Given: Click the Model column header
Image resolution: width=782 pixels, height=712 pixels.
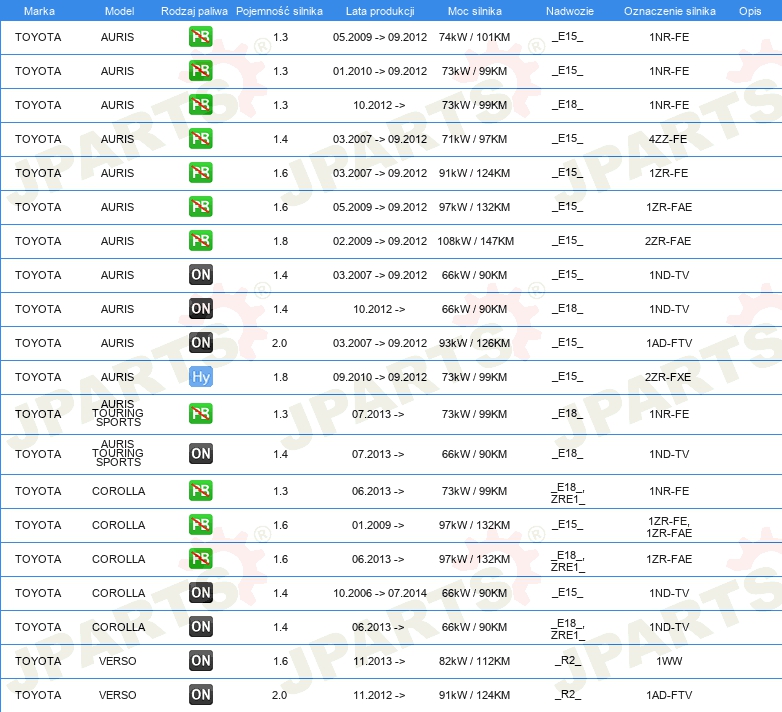Looking at the screenshot, I should click(119, 11).
